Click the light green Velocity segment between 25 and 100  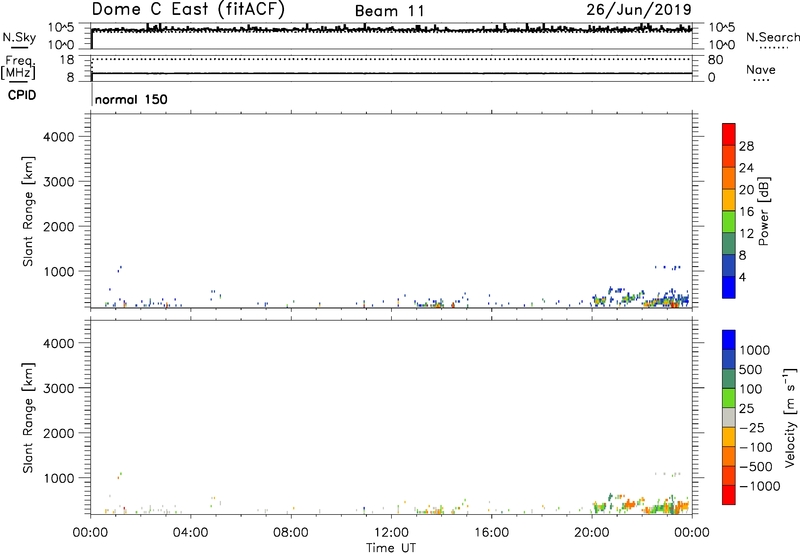[x=729, y=398]
